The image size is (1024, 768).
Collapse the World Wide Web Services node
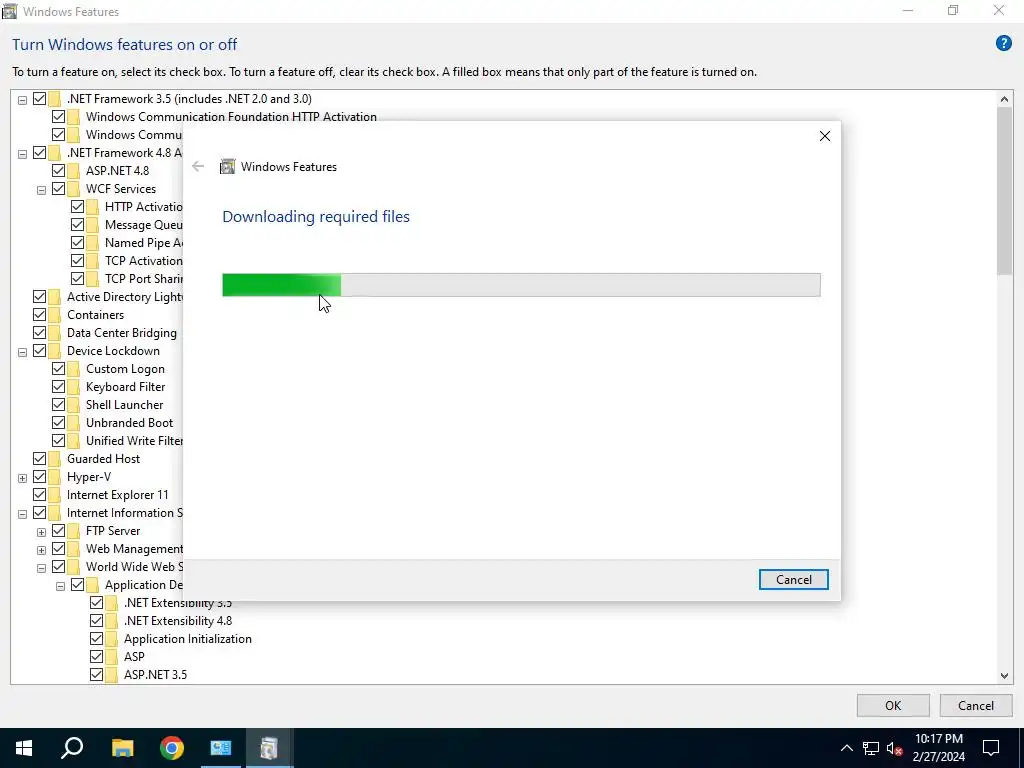tap(41, 568)
